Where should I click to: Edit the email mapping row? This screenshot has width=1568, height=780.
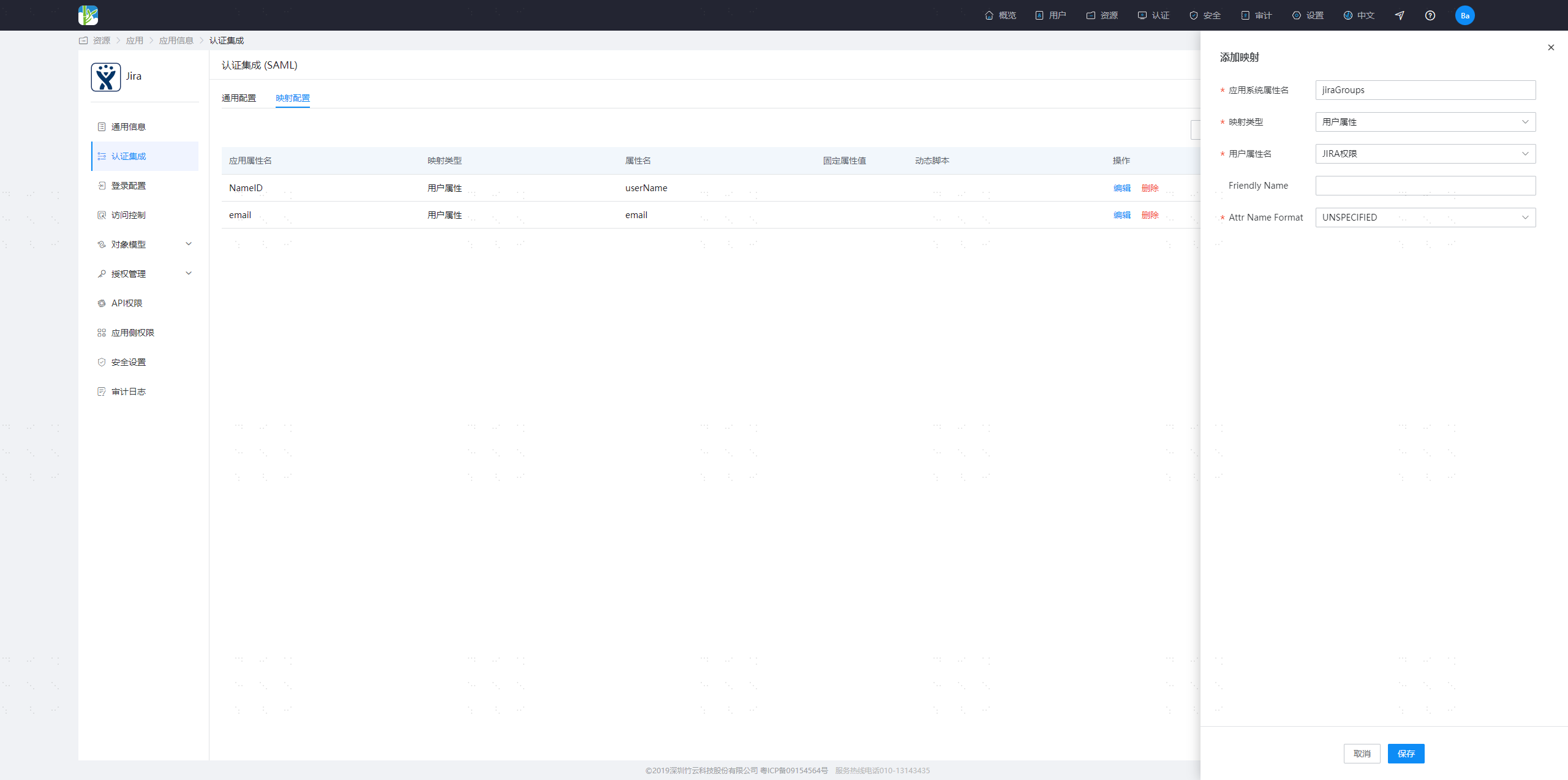click(1122, 215)
